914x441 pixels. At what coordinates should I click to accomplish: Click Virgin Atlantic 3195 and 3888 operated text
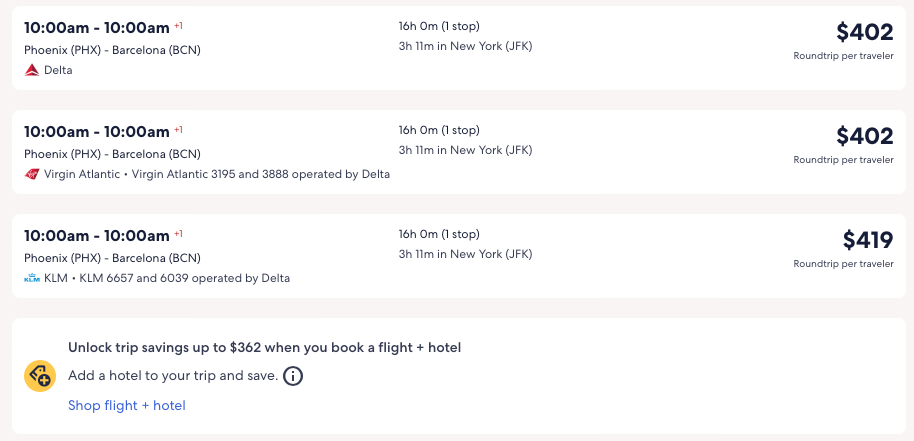click(261, 174)
